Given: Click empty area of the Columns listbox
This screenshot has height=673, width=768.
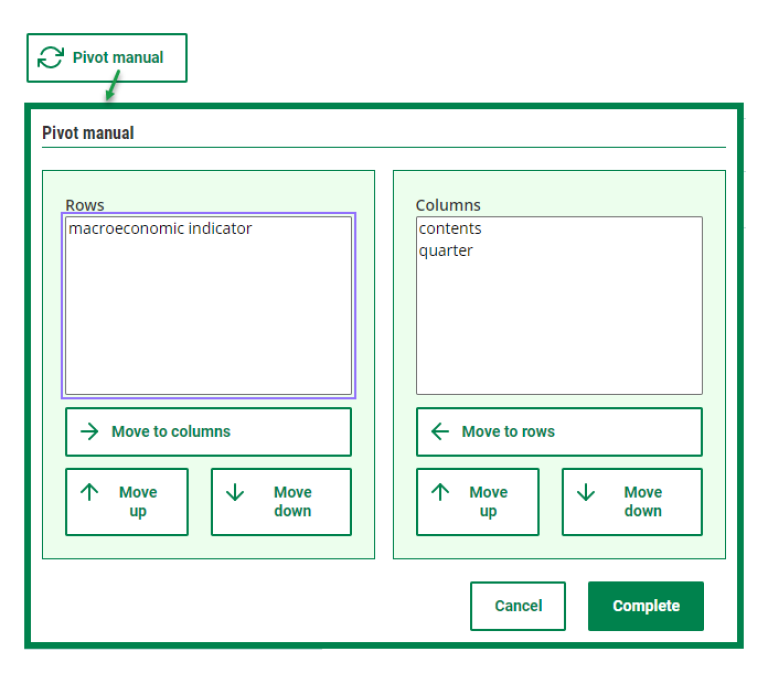Looking at the screenshot, I should coord(558,330).
